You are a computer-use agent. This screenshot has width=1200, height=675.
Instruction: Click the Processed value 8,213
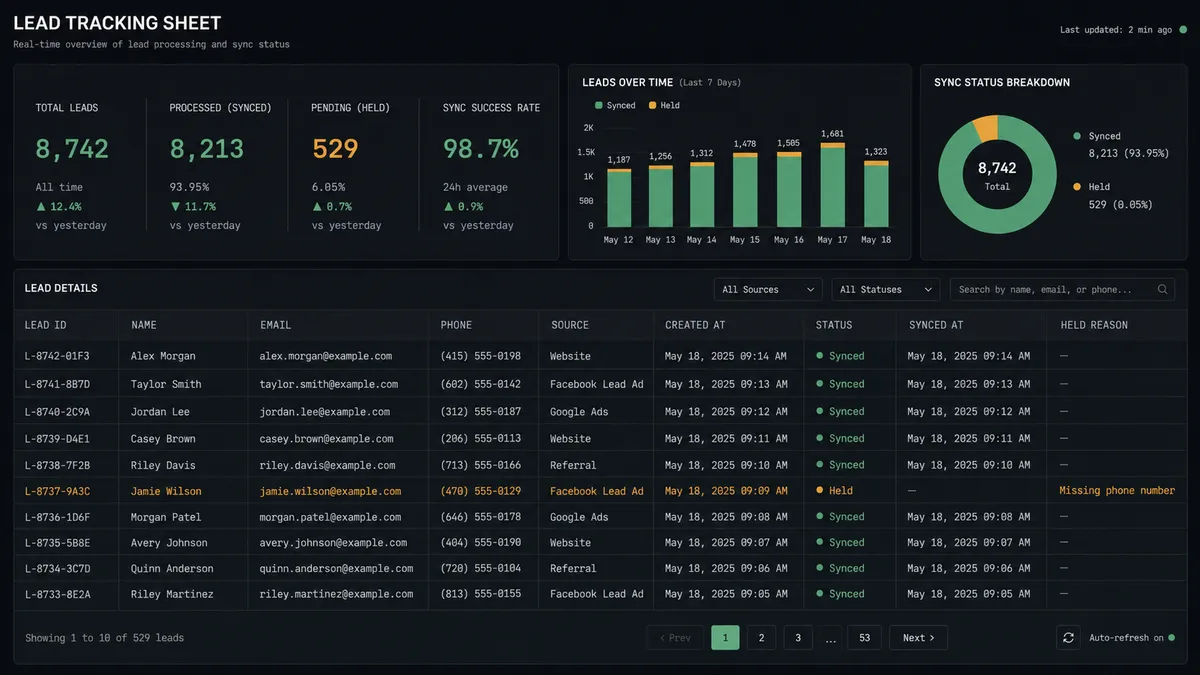pyautogui.click(x=207, y=149)
